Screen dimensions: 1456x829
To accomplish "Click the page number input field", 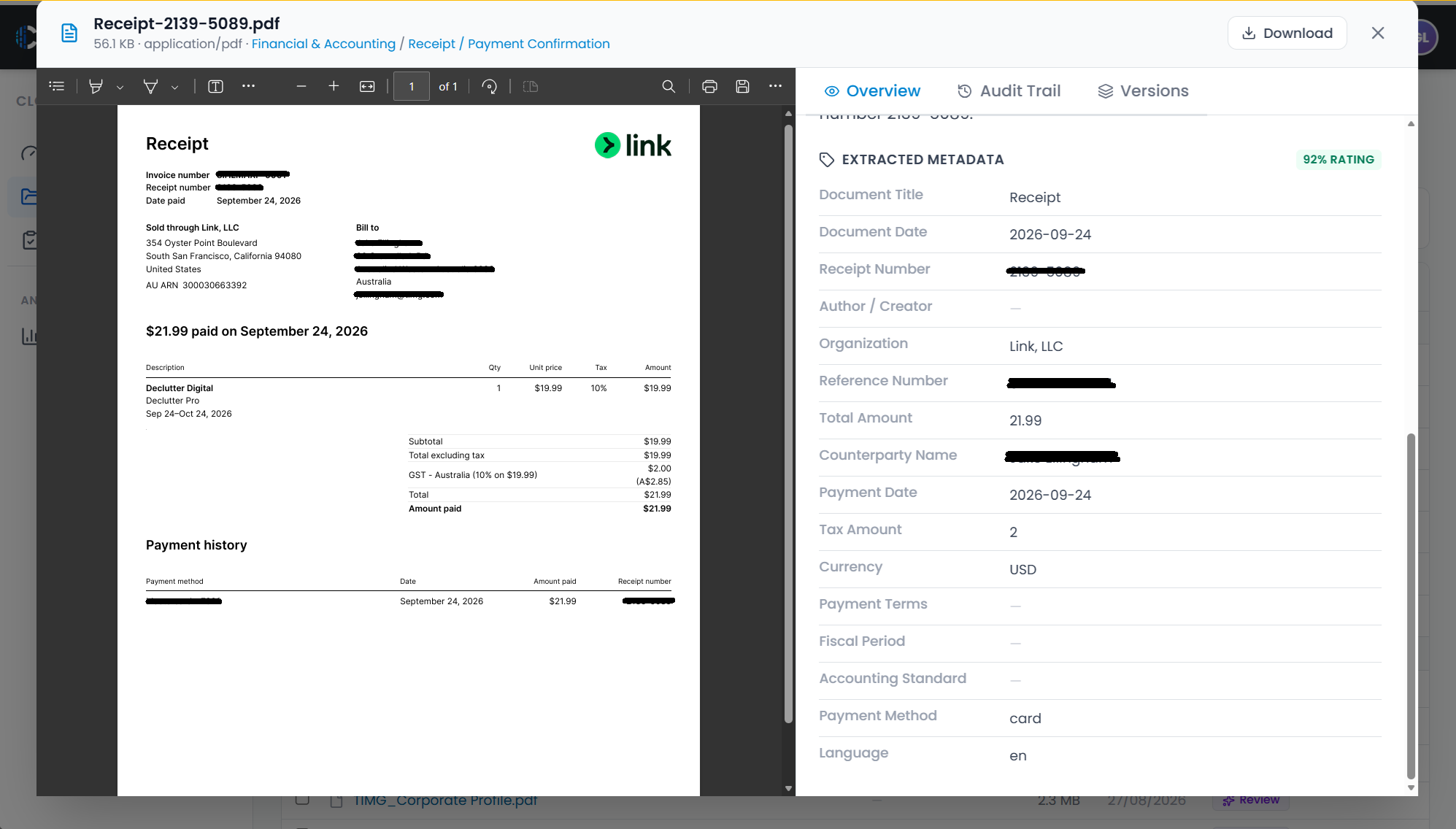I will click(x=412, y=86).
